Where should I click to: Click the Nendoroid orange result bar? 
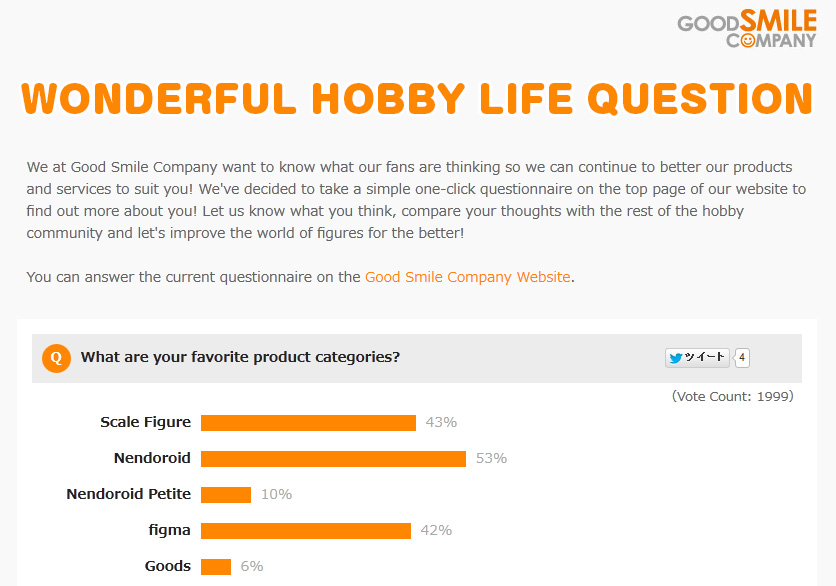333,459
